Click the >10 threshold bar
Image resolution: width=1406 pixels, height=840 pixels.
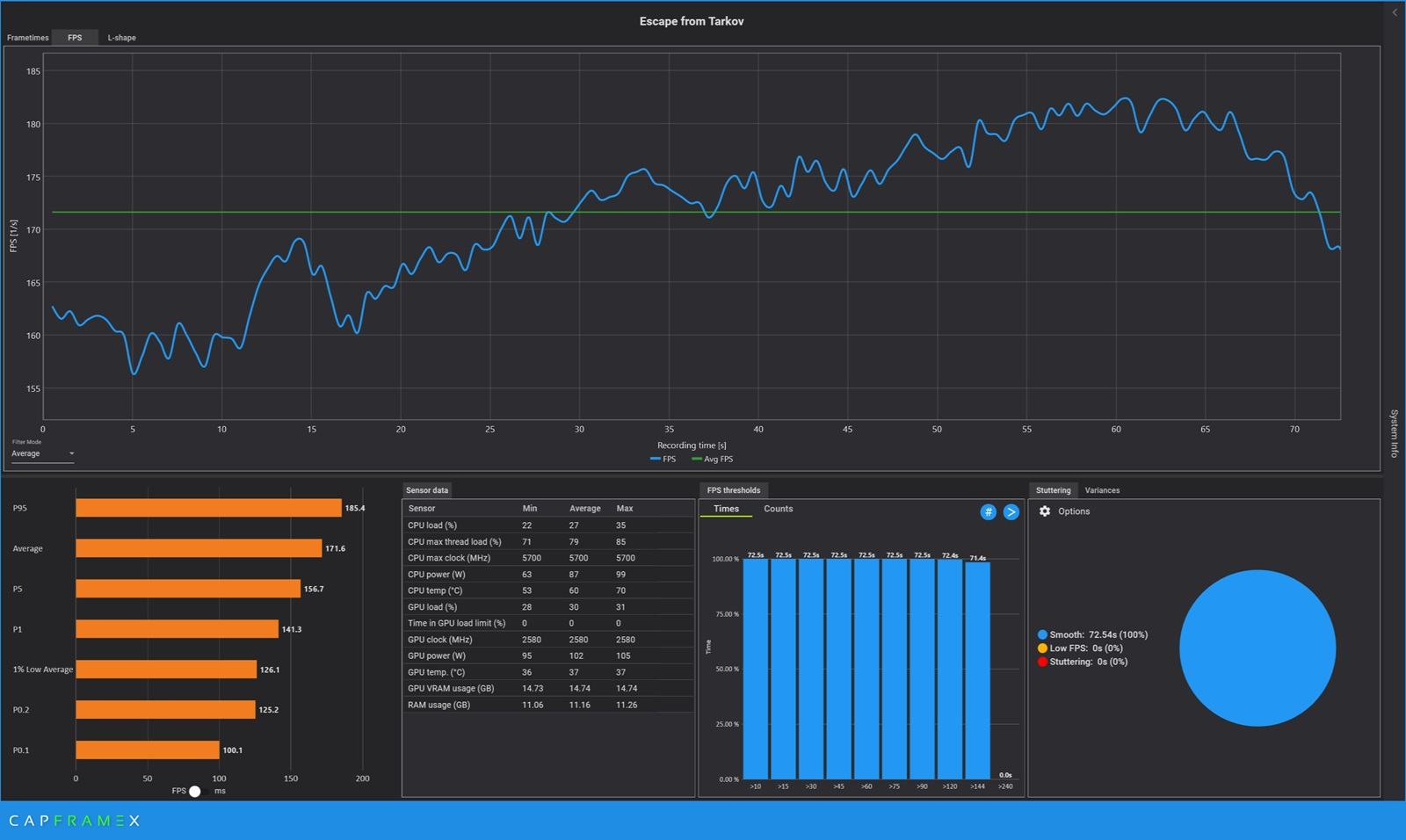(755, 669)
